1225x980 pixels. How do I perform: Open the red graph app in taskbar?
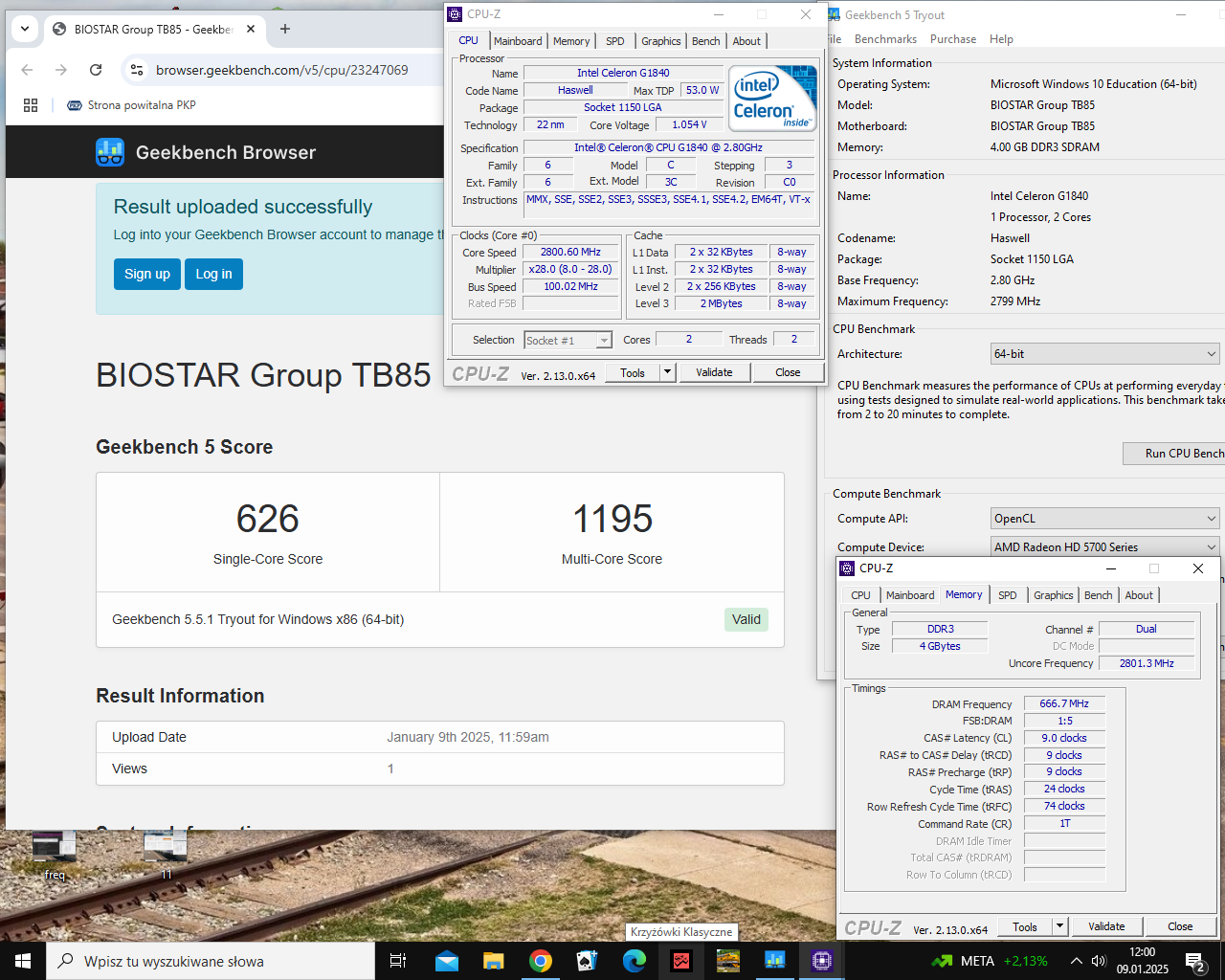(680, 961)
